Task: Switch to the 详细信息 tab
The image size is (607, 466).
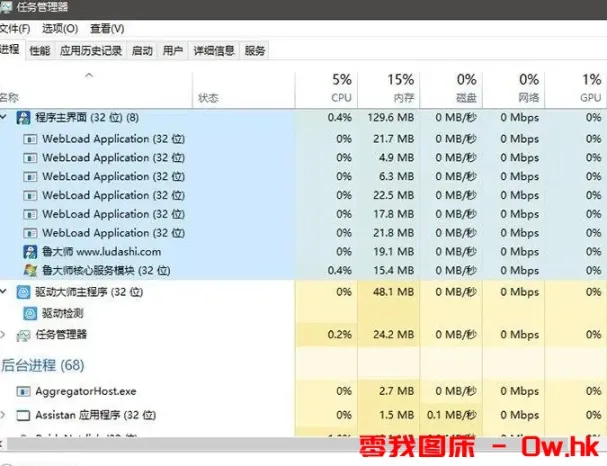Action: pos(213,50)
